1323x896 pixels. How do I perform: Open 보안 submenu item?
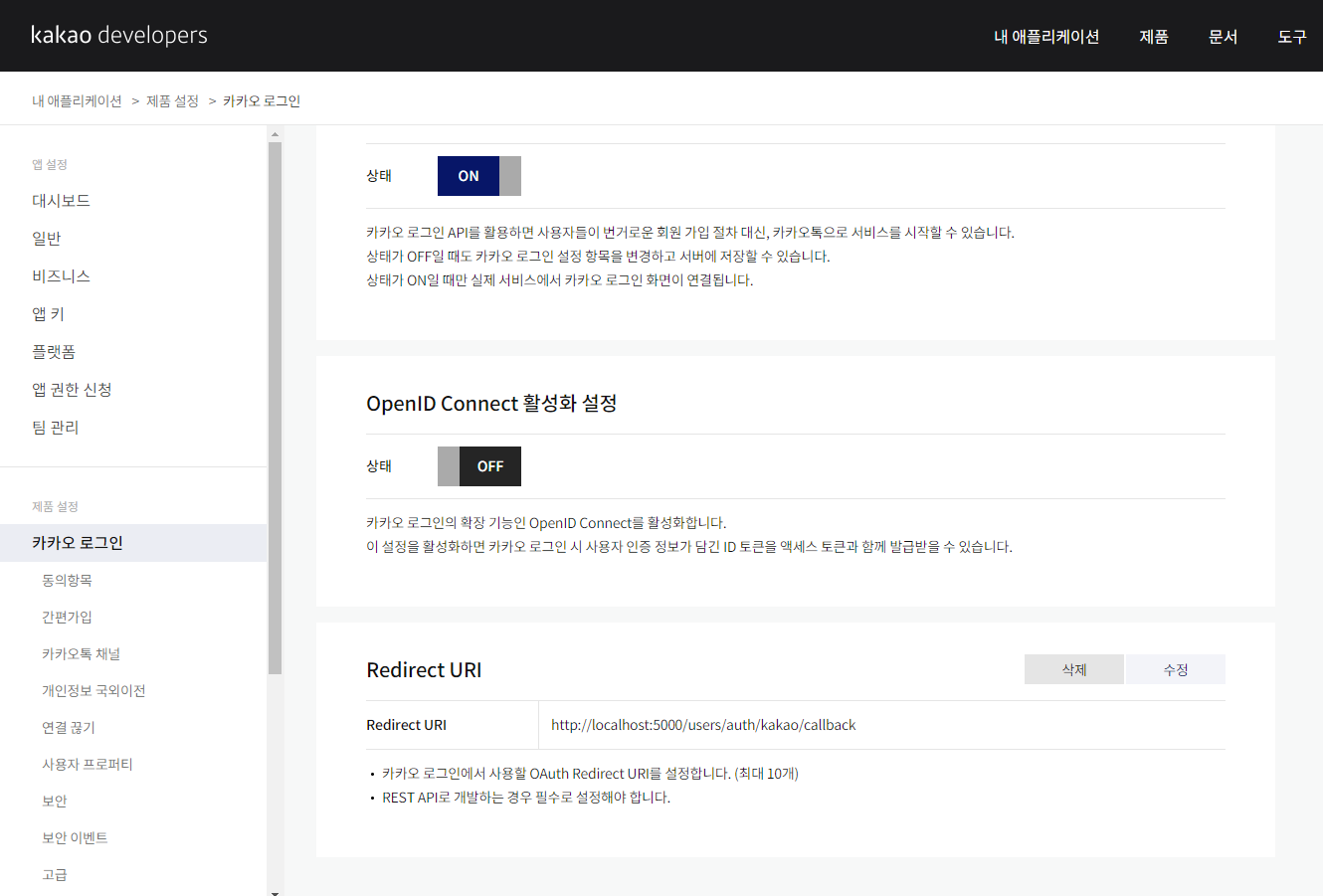[x=55, y=802]
